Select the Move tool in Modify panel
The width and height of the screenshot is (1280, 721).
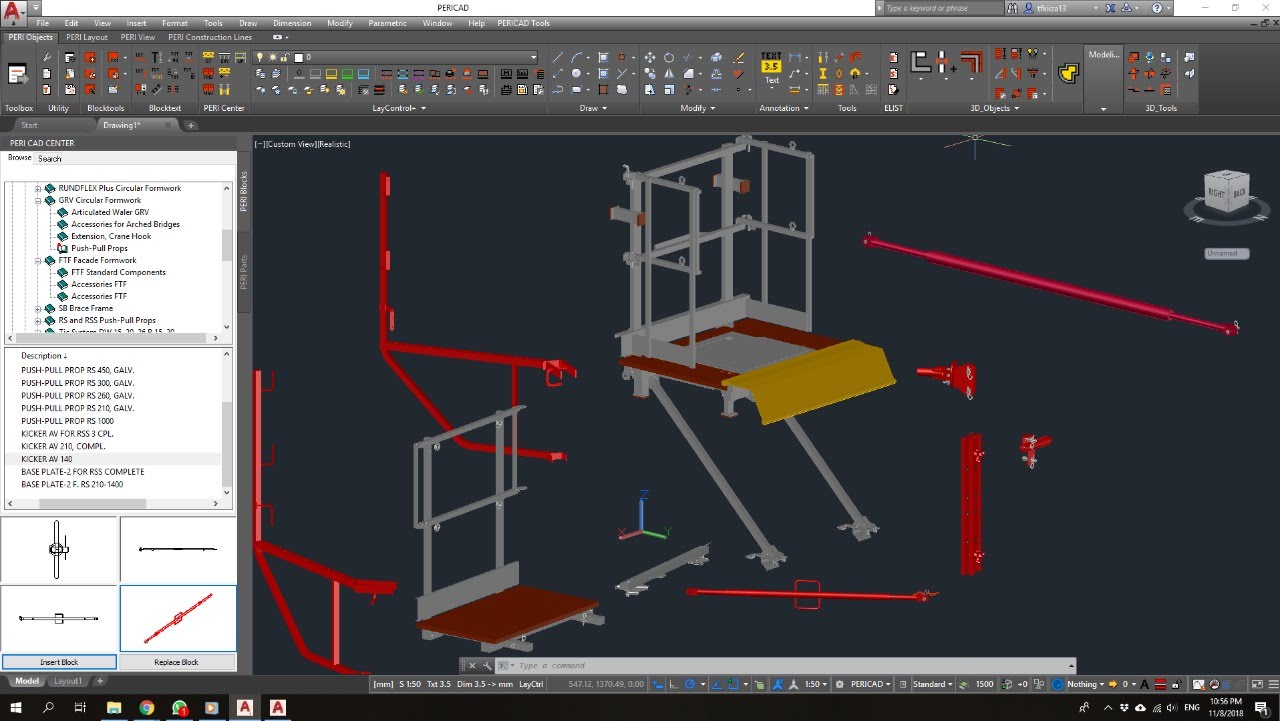[650, 58]
